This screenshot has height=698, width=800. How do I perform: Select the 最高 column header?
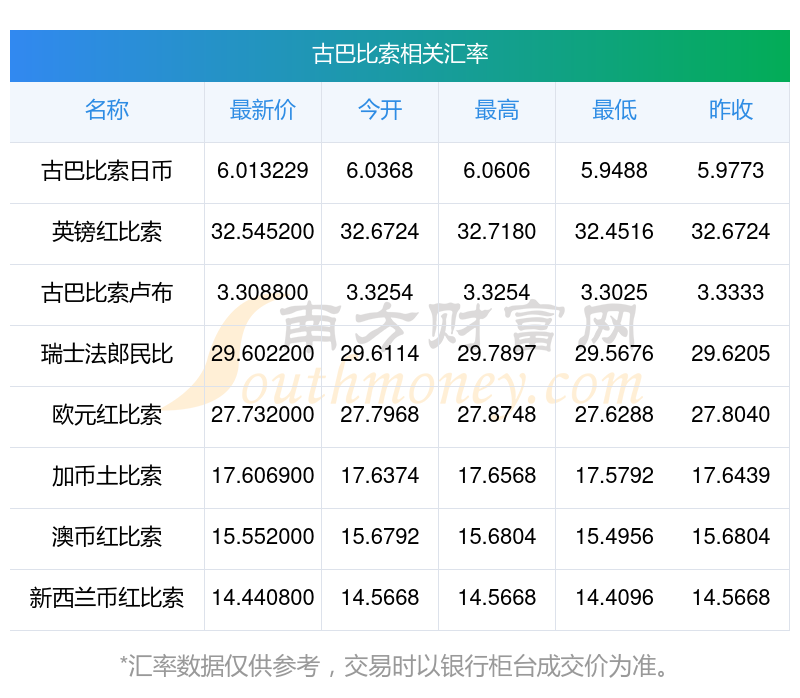(496, 110)
